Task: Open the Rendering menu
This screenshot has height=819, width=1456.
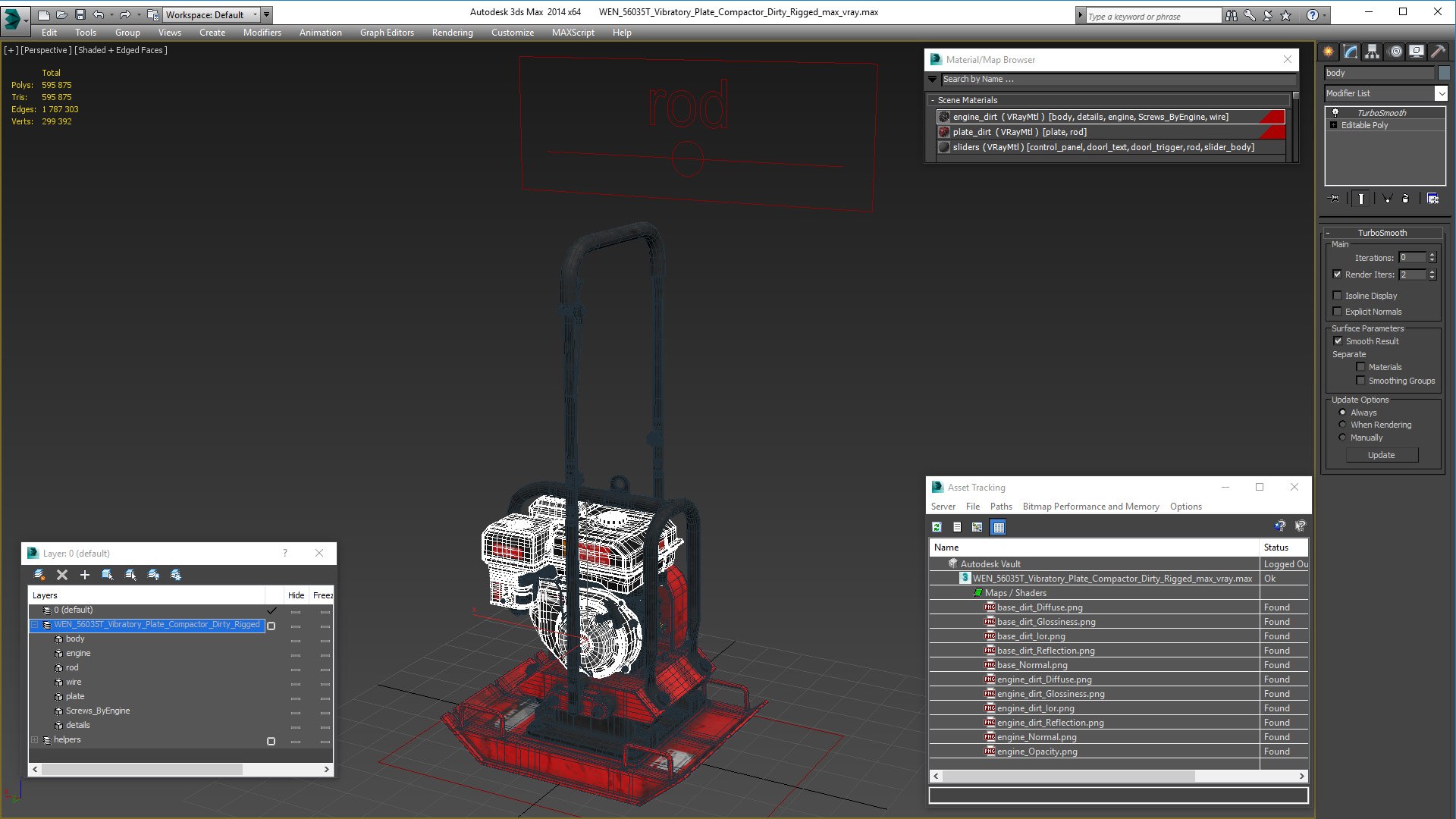Action: (452, 33)
